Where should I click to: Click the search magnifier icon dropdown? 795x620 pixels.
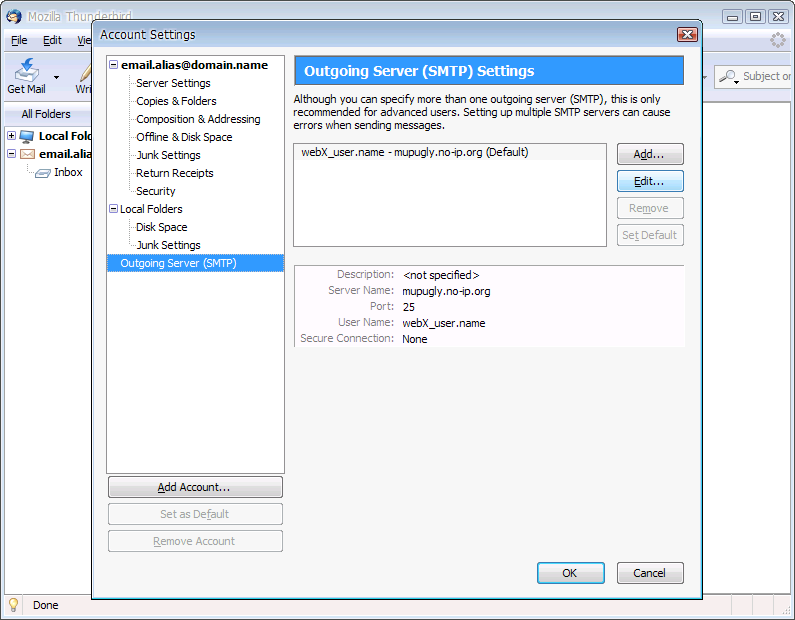click(x=730, y=77)
